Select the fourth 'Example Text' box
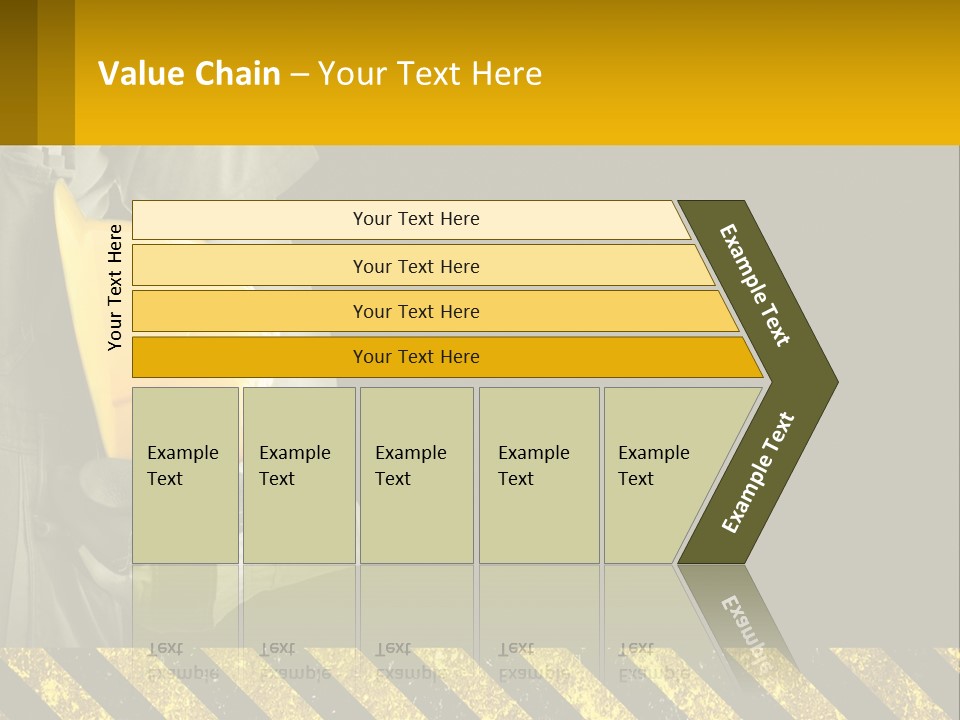This screenshot has height=720, width=960. click(x=538, y=475)
